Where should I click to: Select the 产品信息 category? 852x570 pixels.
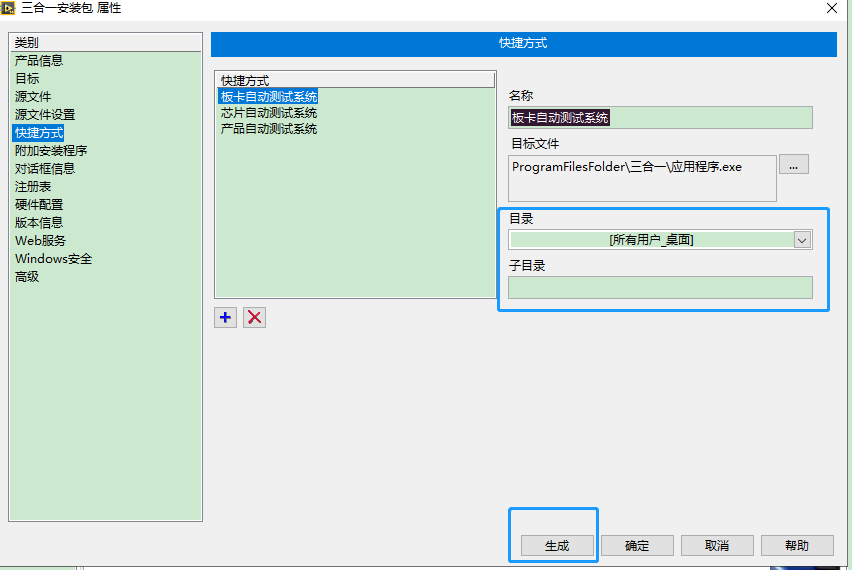(x=39, y=61)
